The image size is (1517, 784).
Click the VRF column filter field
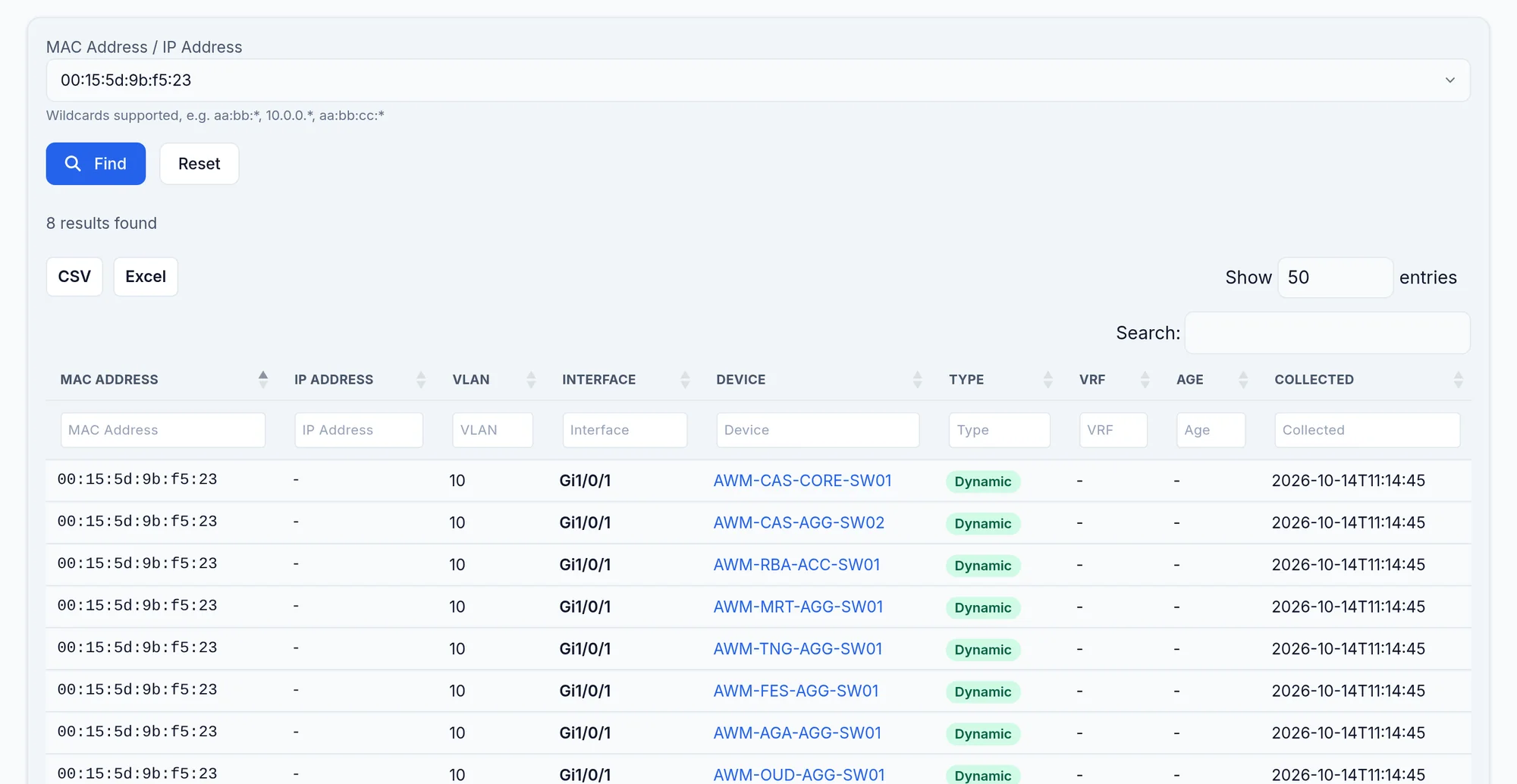[x=1113, y=430]
